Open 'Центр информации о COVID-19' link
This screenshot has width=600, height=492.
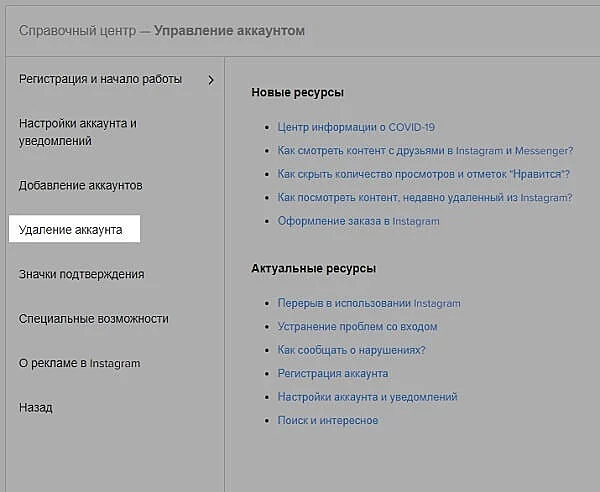[356, 127]
